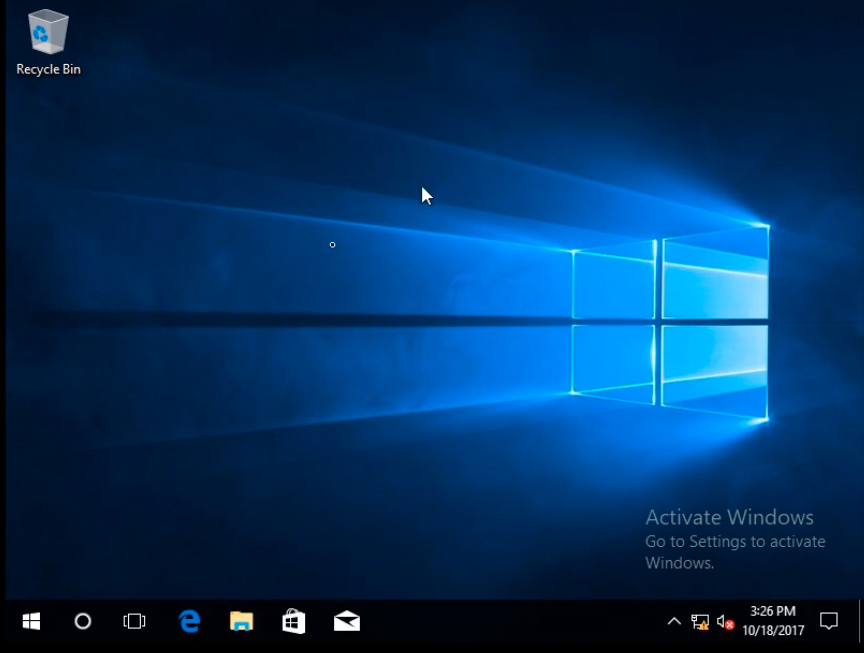The height and width of the screenshot is (653, 864).
Task: Open the Windows Store app
Action: pos(294,621)
